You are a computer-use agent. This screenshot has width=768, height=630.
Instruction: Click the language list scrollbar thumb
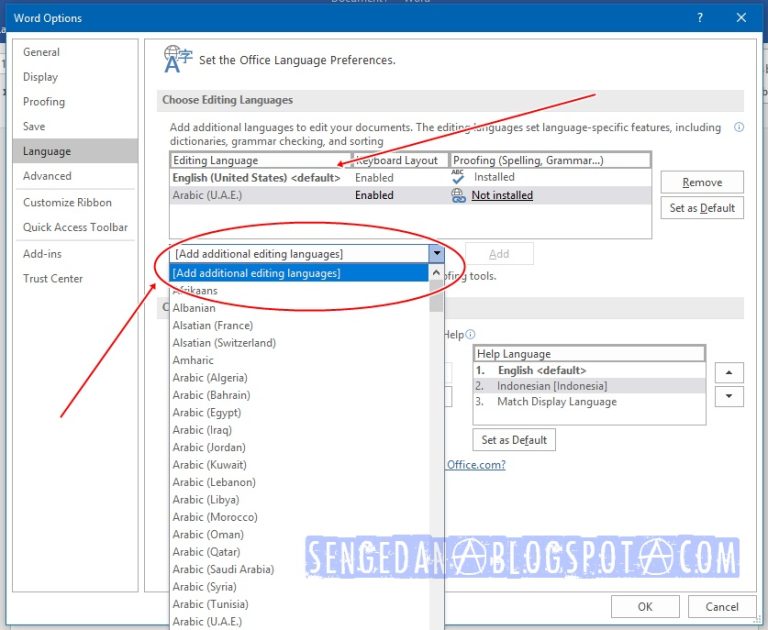[x=436, y=296]
